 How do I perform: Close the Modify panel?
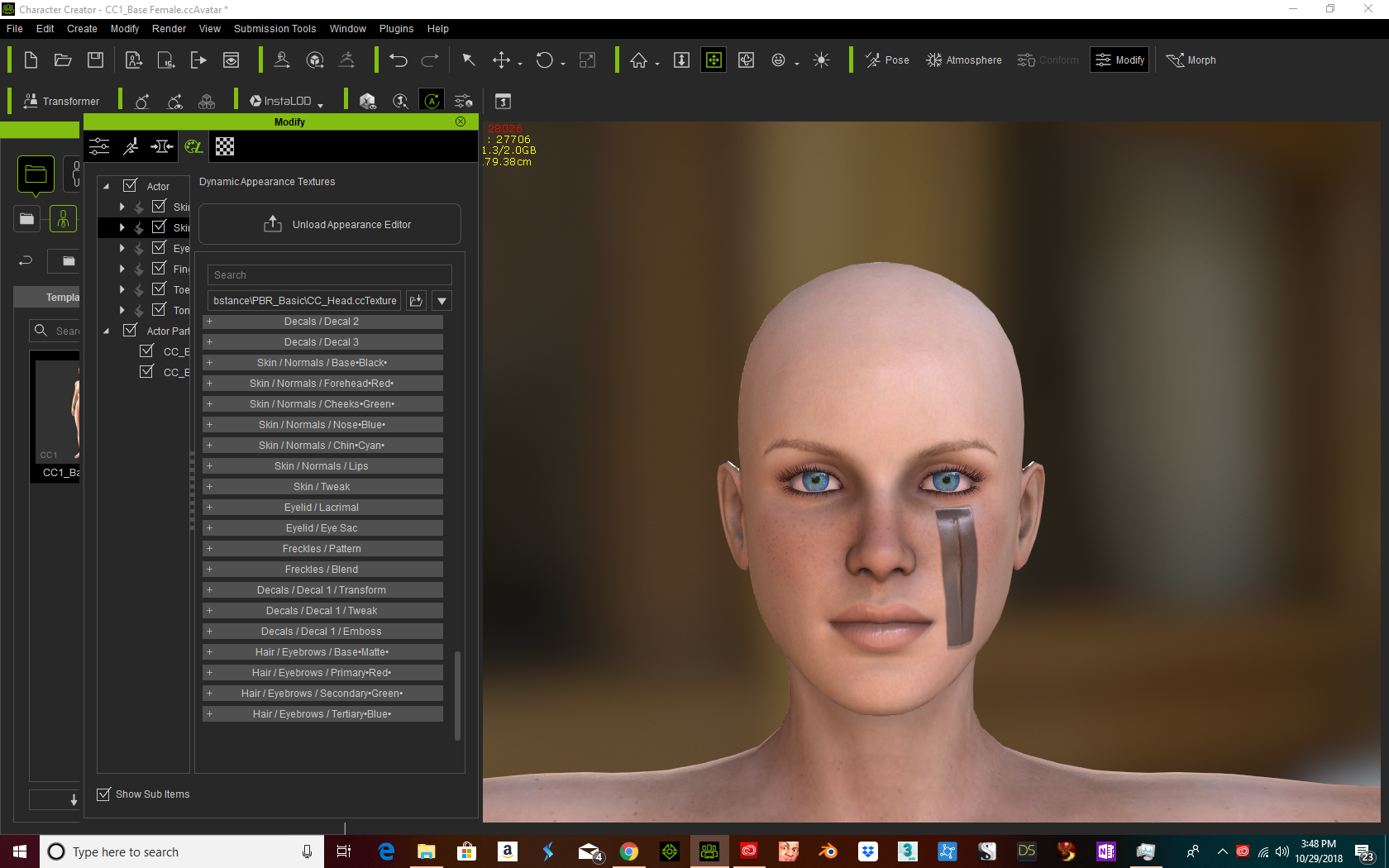pyautogui.click(x=461, y=122)
